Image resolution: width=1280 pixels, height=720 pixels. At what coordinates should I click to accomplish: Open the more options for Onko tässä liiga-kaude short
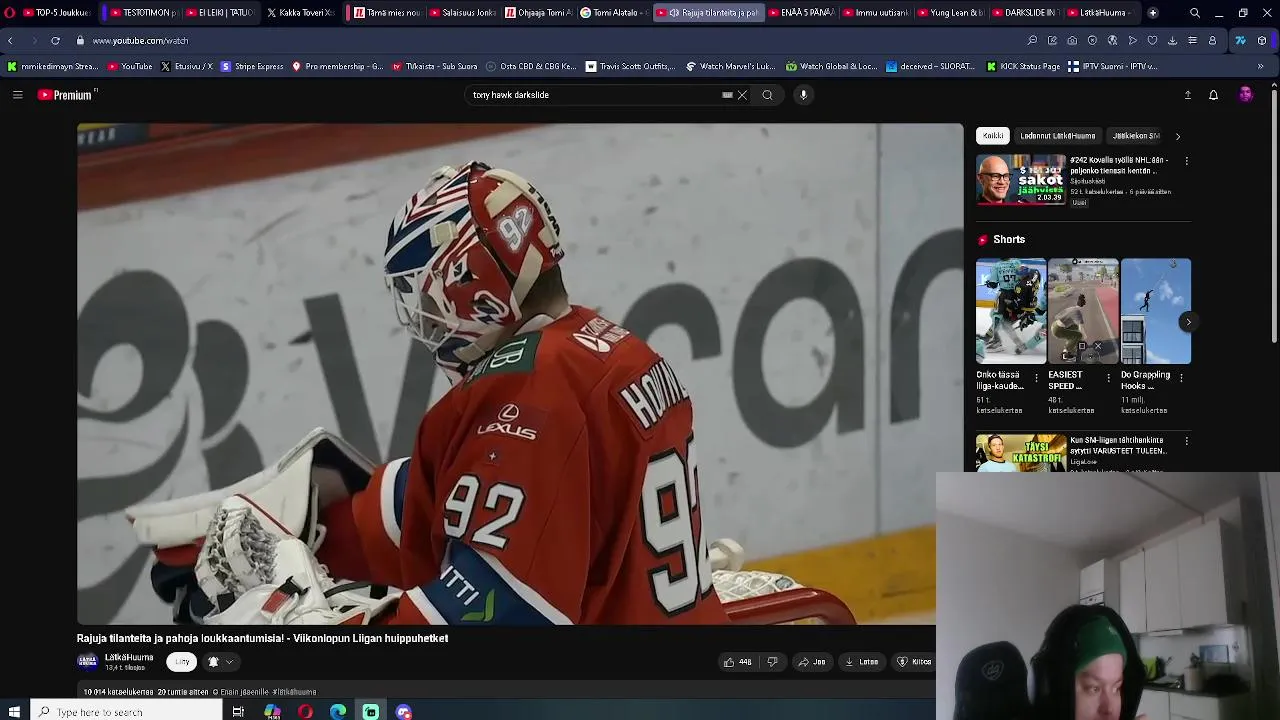click(1036, 378)
